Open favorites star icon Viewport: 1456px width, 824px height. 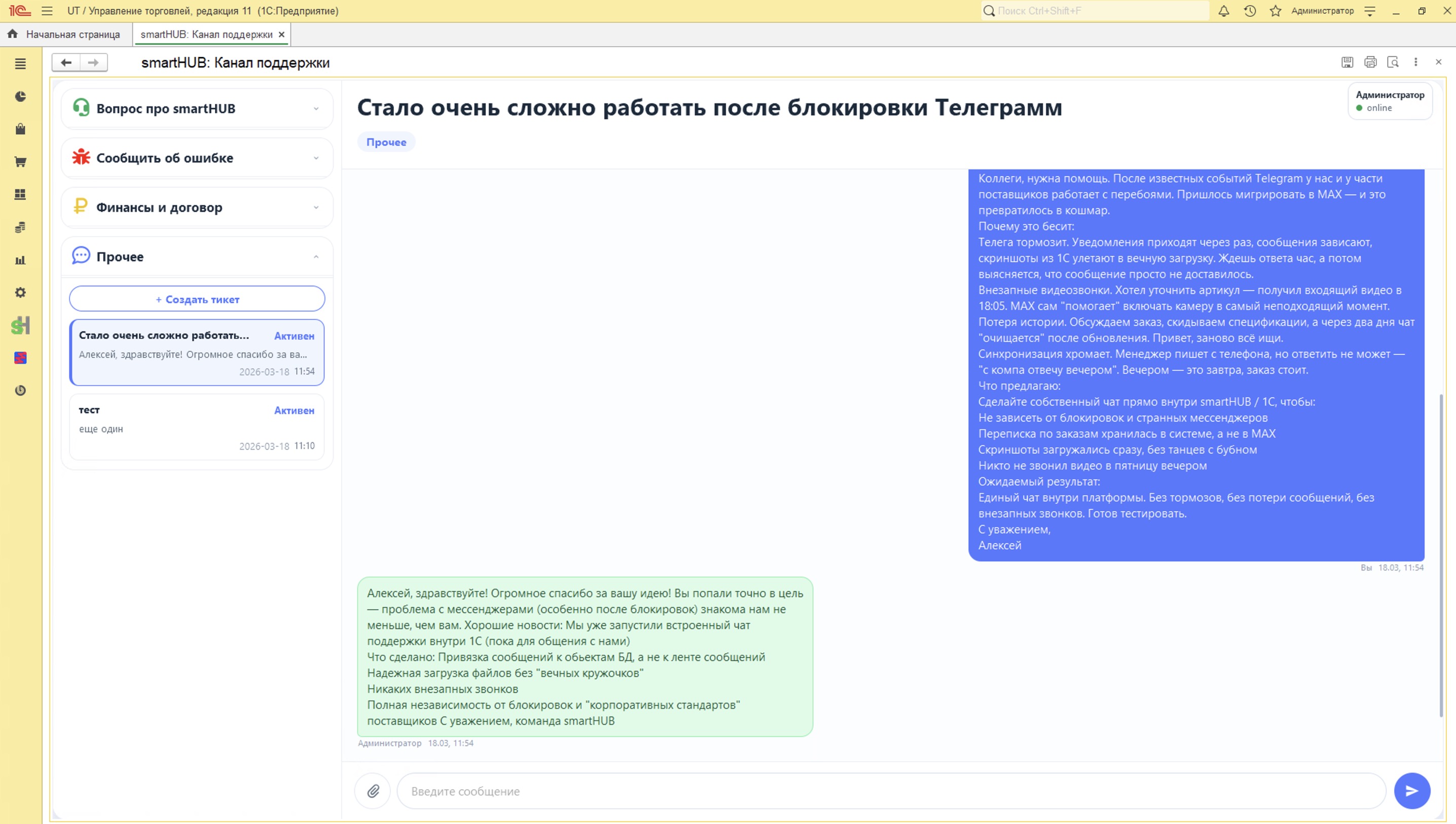pyautogui.click(x=1276, y=11)
